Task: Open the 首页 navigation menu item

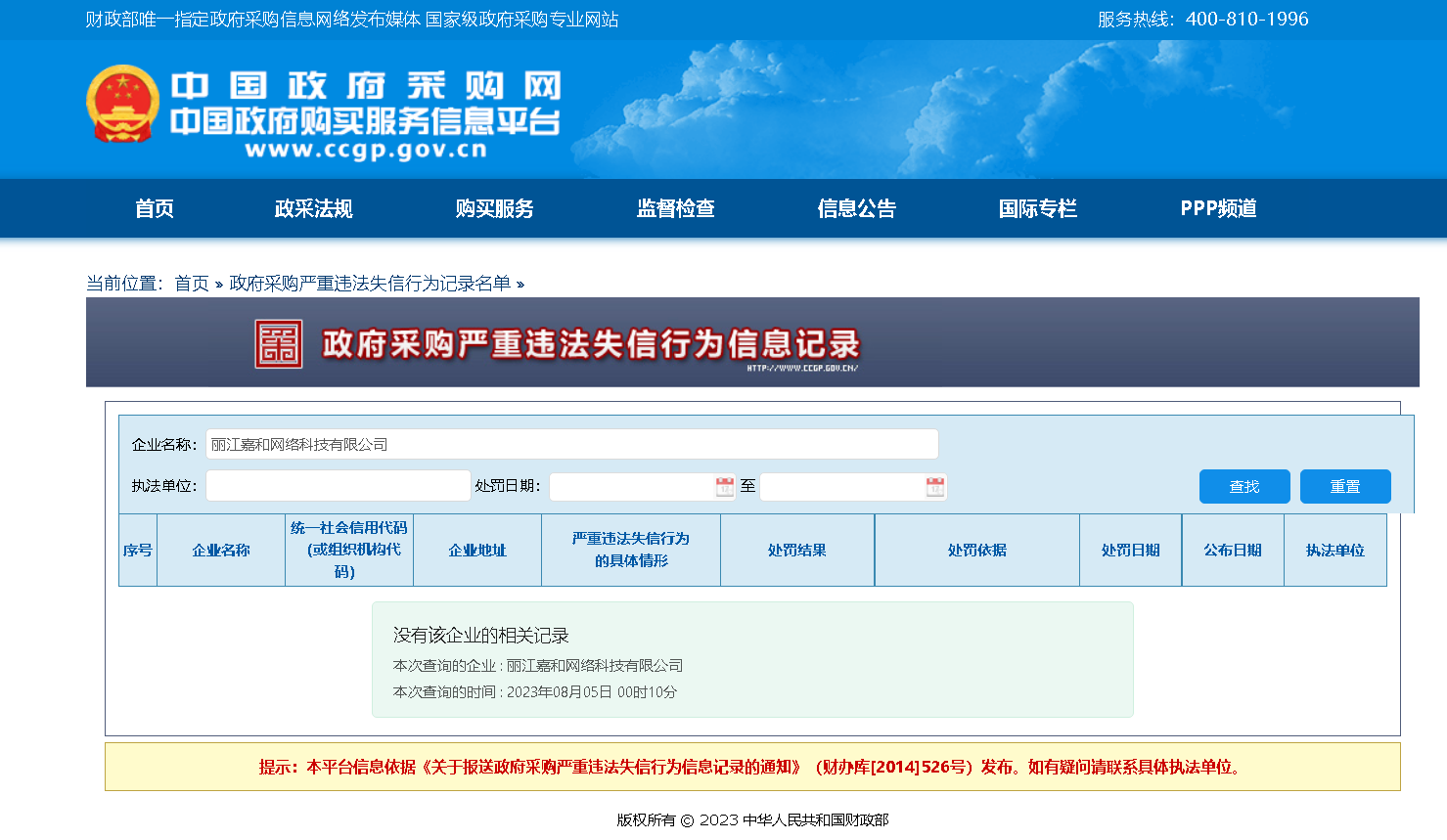Action: pos(155,208)
